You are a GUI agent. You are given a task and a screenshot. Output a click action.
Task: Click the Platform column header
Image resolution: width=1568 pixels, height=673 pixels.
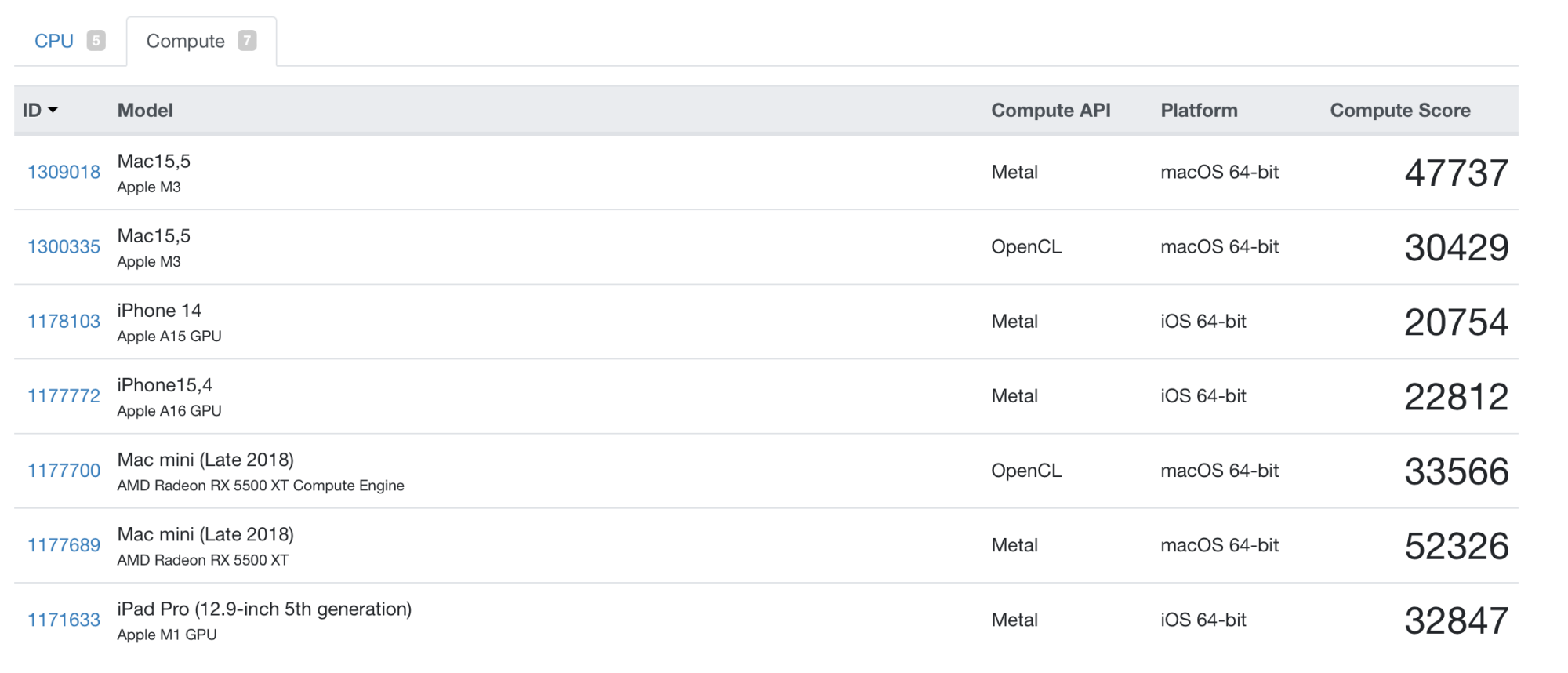(x=1199, y=111)
